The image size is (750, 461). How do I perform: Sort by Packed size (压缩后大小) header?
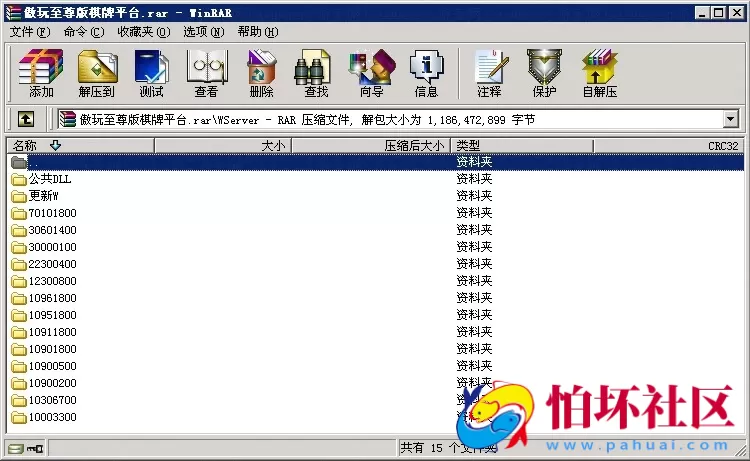coord(371,145)
